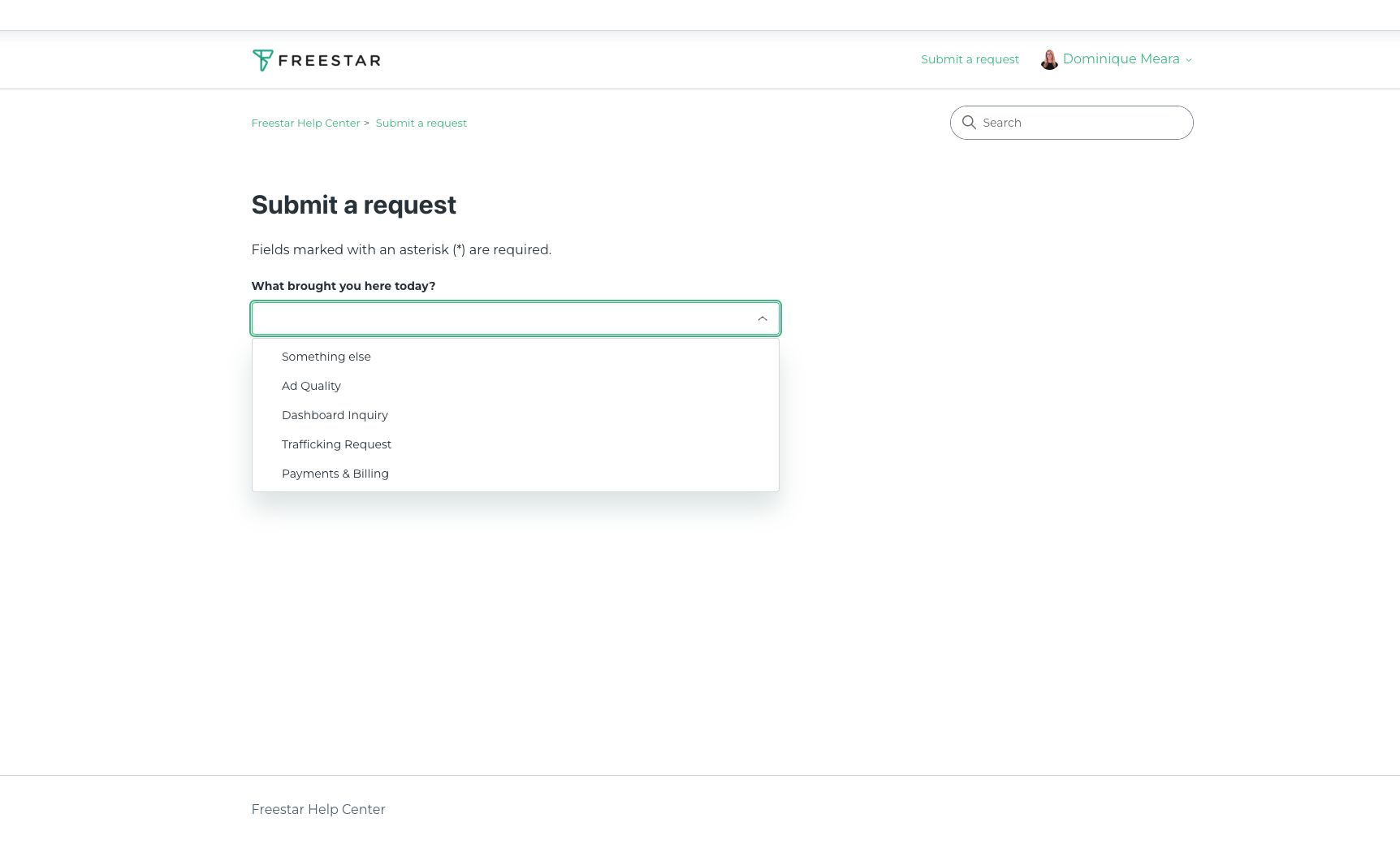Click the search magnifier icon

click(969, 123)
